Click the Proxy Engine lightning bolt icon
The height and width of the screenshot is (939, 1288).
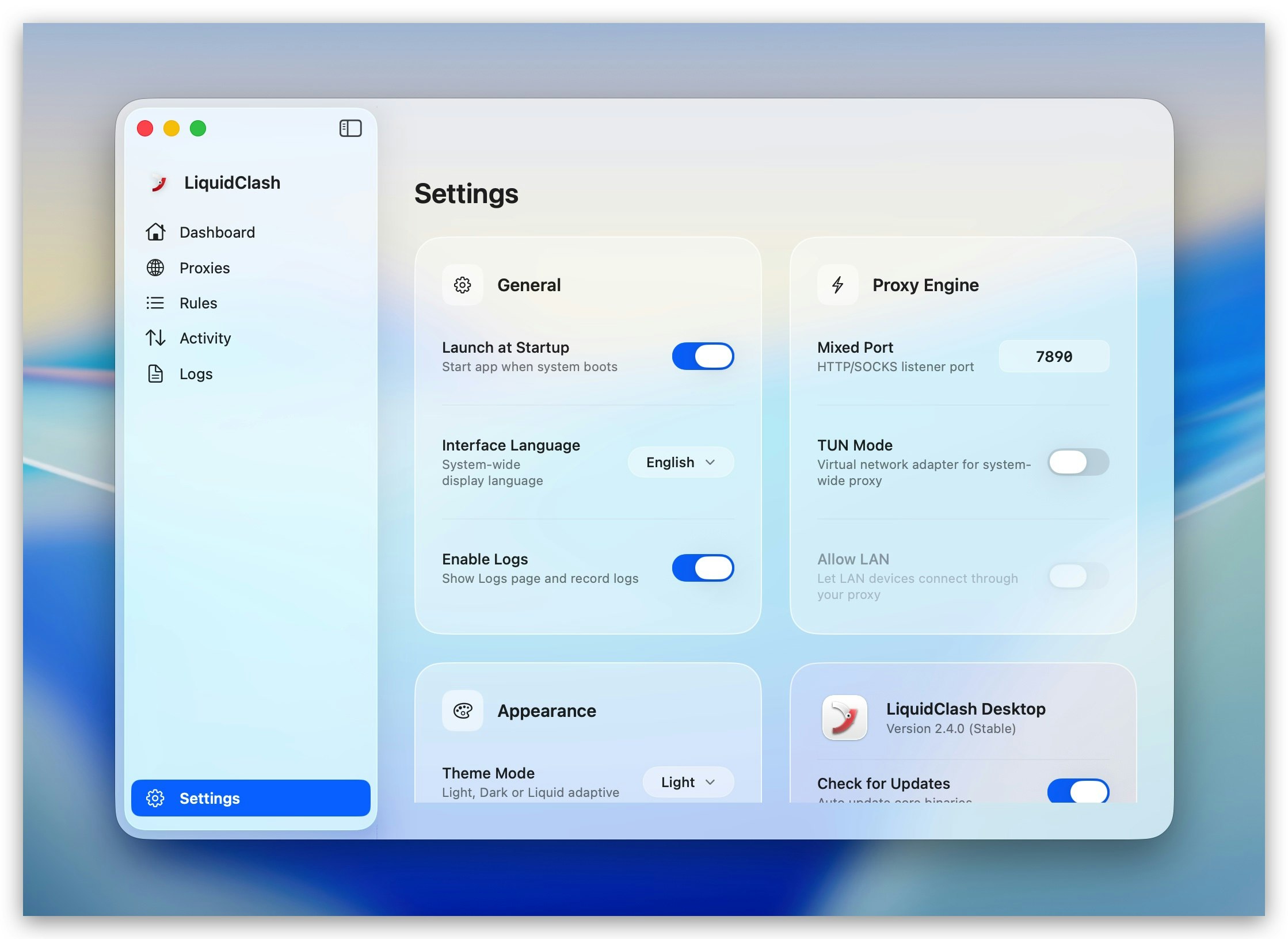point(837,285)
